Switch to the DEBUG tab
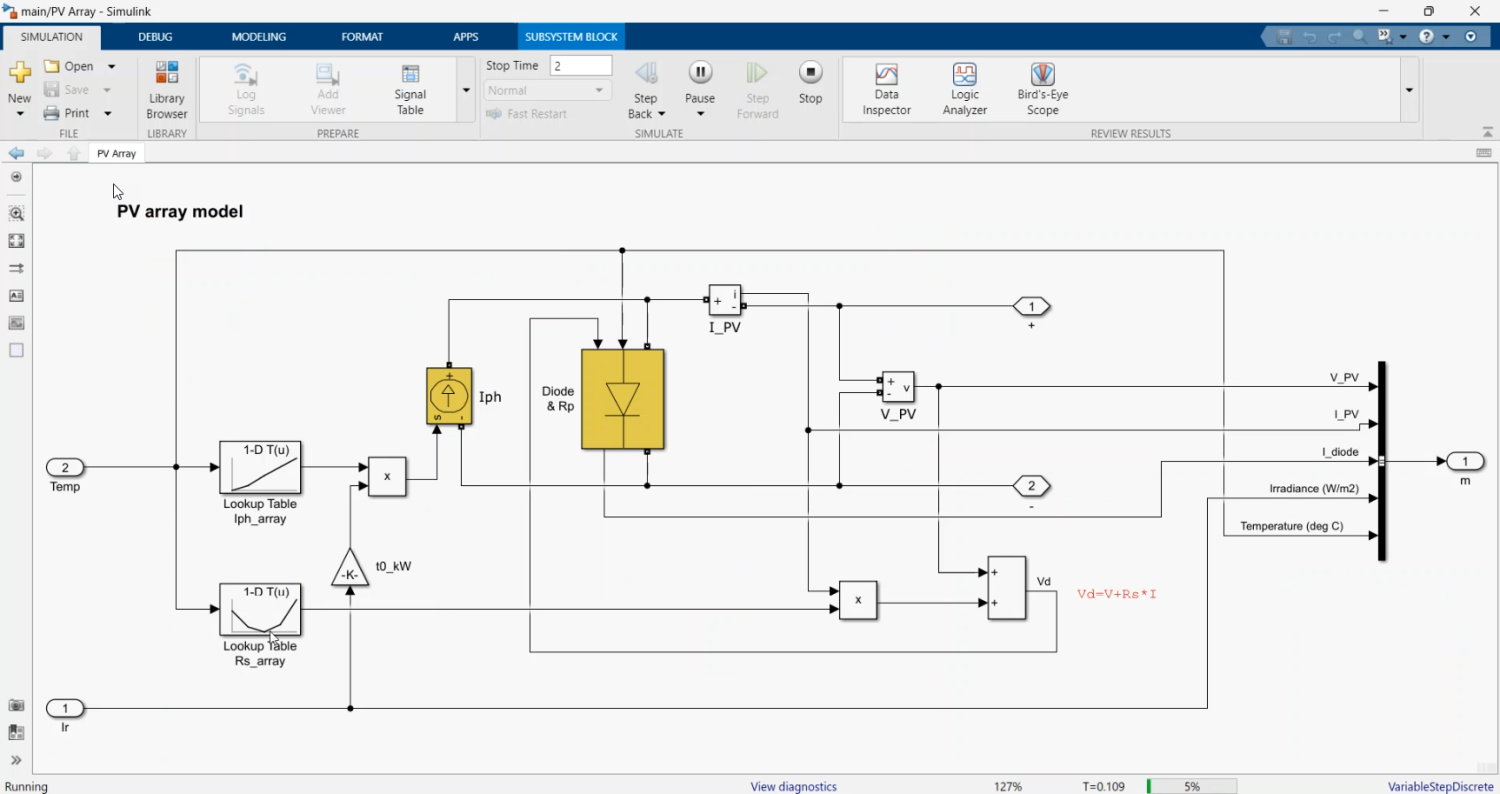The image size is (1500, 794). 155,37
